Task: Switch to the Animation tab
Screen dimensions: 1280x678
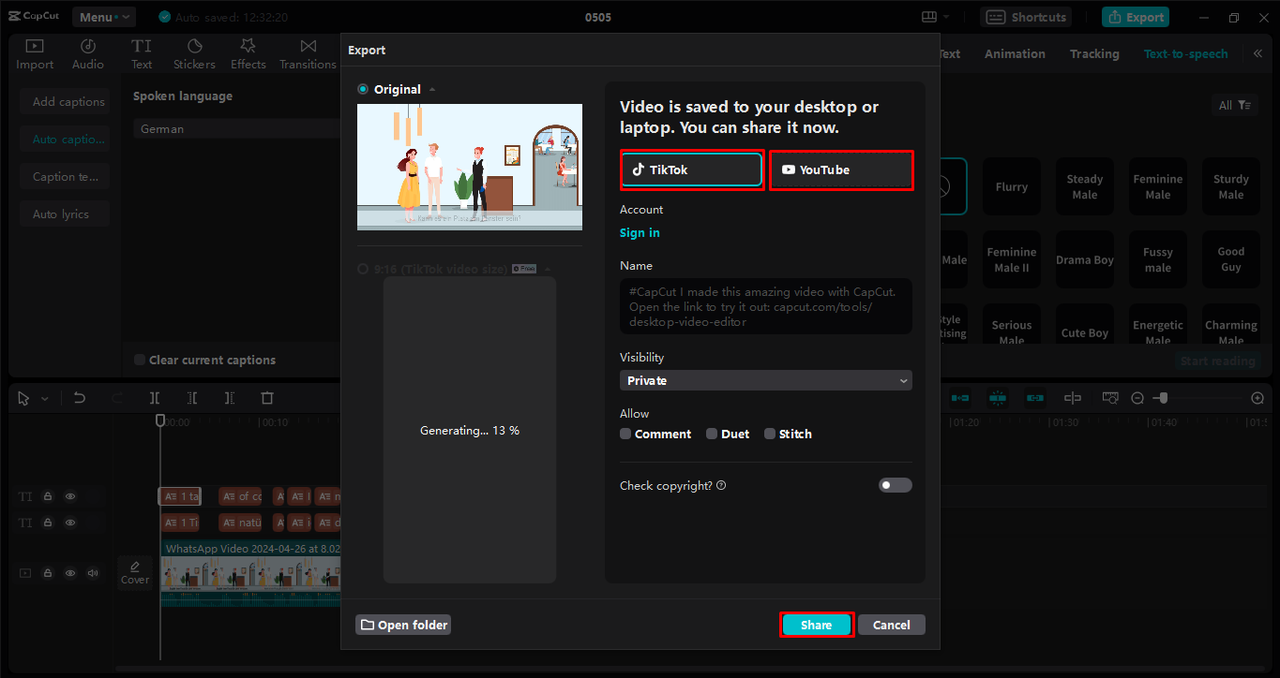Action: 1014,54
